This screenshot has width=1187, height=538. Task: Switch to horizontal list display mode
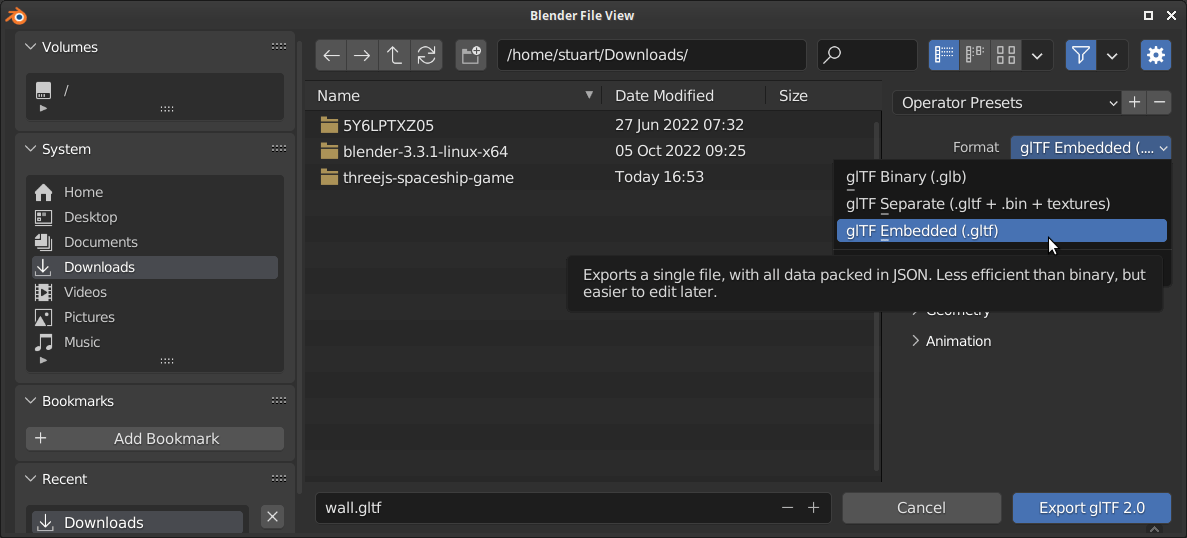pyautogui.click(x=975, y=55)
